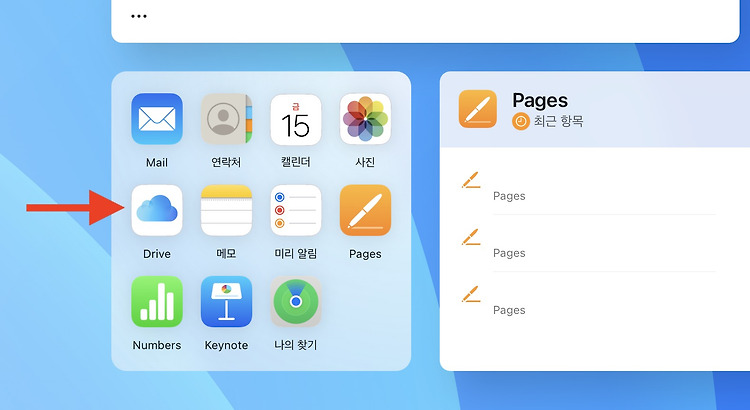Viewport: 750px width, 410px height.
Task: Open the 연락처 contacts app icon
Action: tap(226, 119)
